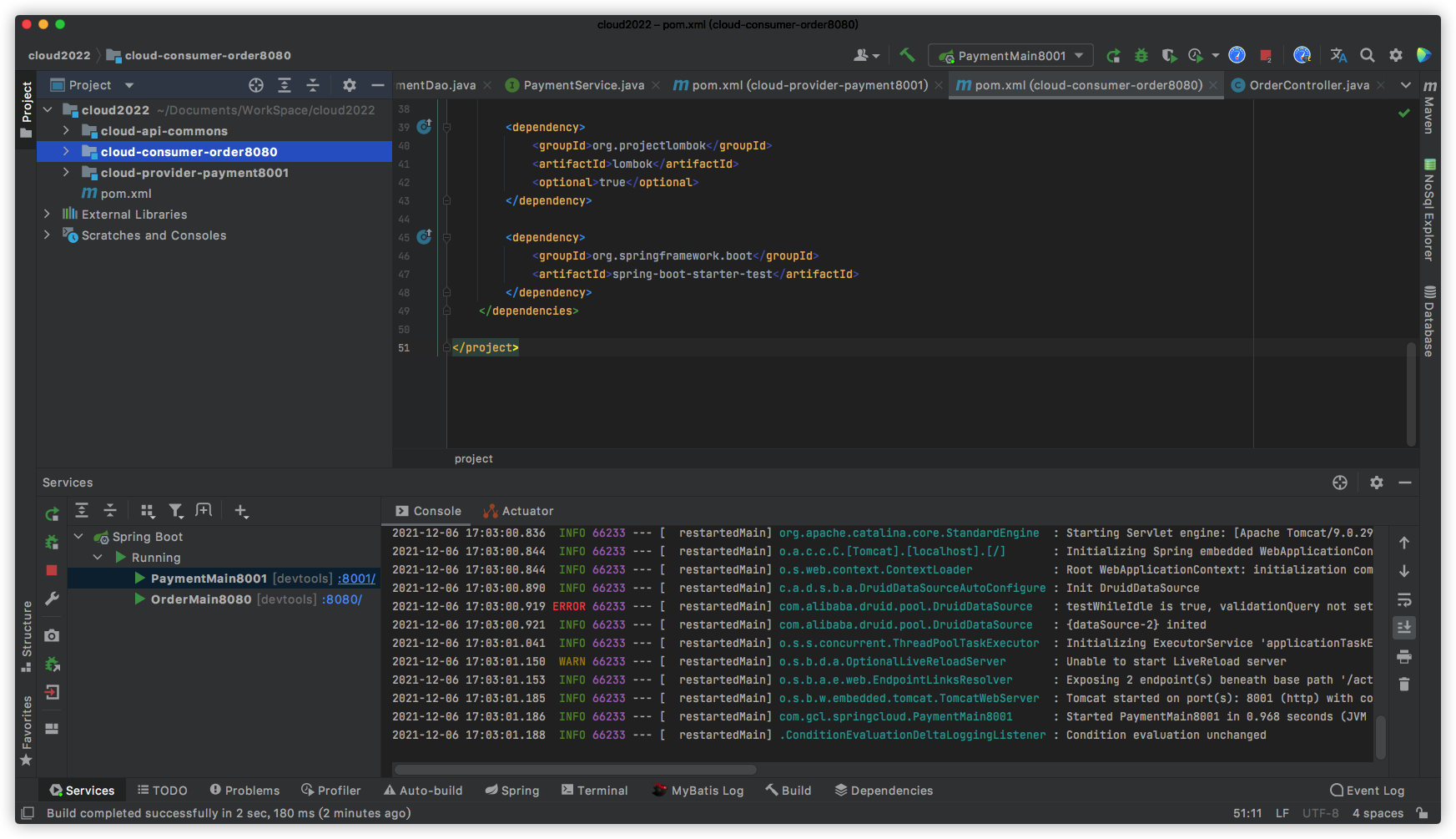Image resolution: width=1456 pixels, height=839 pixels.
Task: Close the PaymentService.java tab
Action: coord(656,85)
